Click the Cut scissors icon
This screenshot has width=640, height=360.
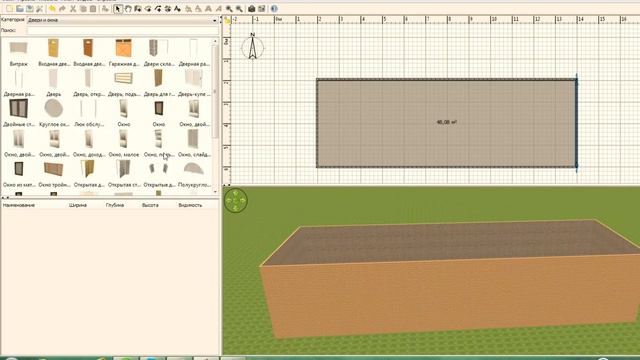click(73, 9)
